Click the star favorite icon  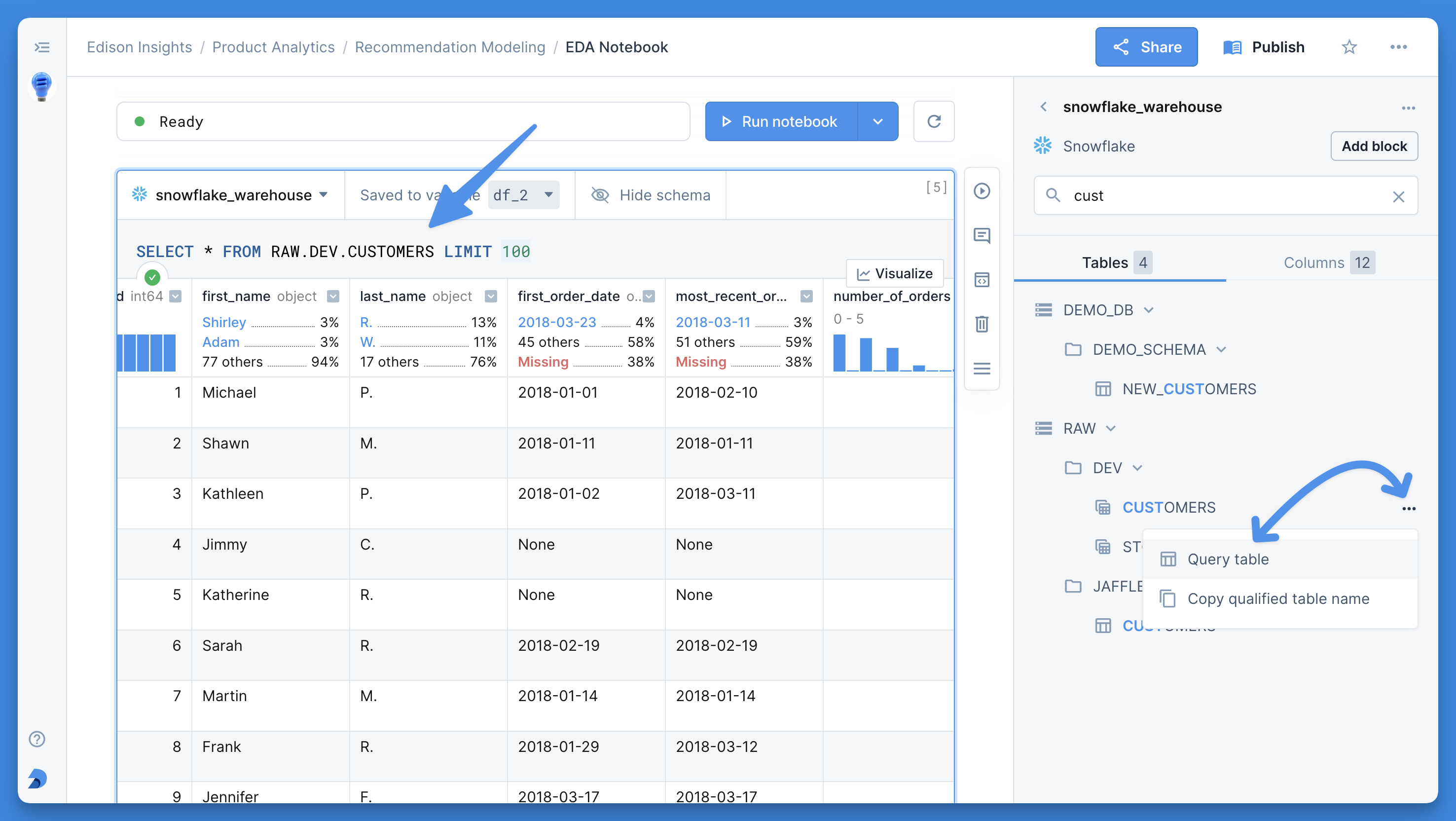(x=1348, y=47)
